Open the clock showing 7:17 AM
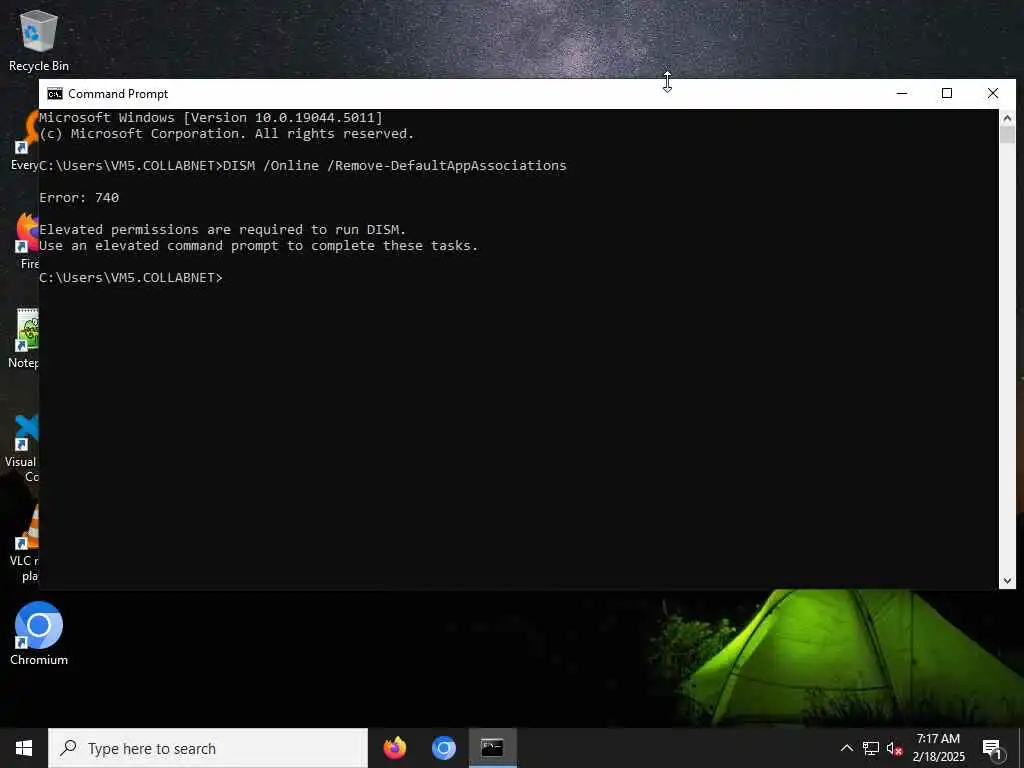The width and height of the screenshot is (1024, 768). pyautogui.click(x=938, y=748)
